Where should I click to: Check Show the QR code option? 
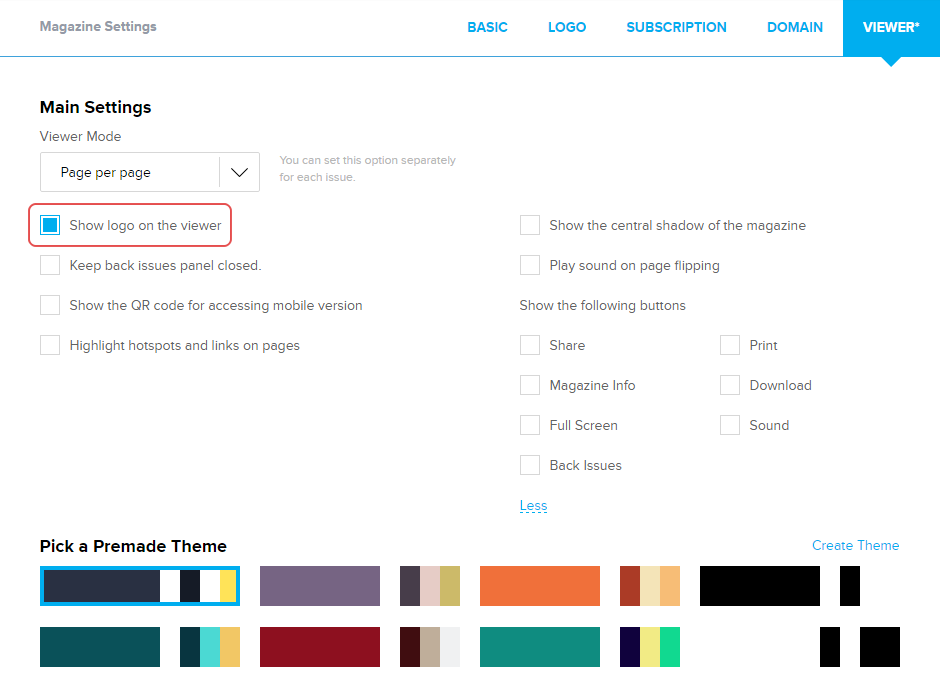[x=50, y=305]
